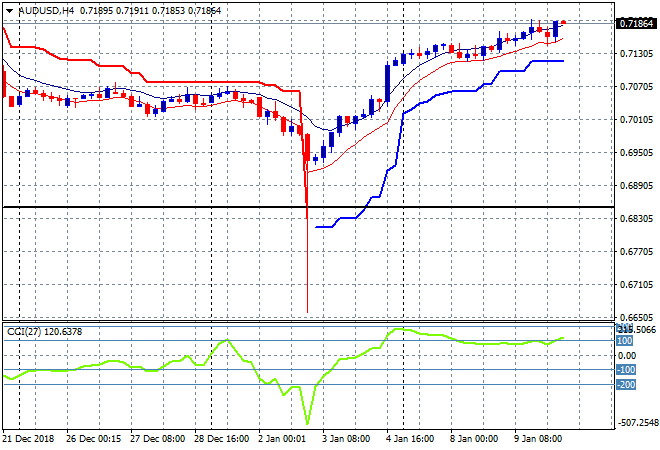Click the -507.2548 CCI axis value

637,423
